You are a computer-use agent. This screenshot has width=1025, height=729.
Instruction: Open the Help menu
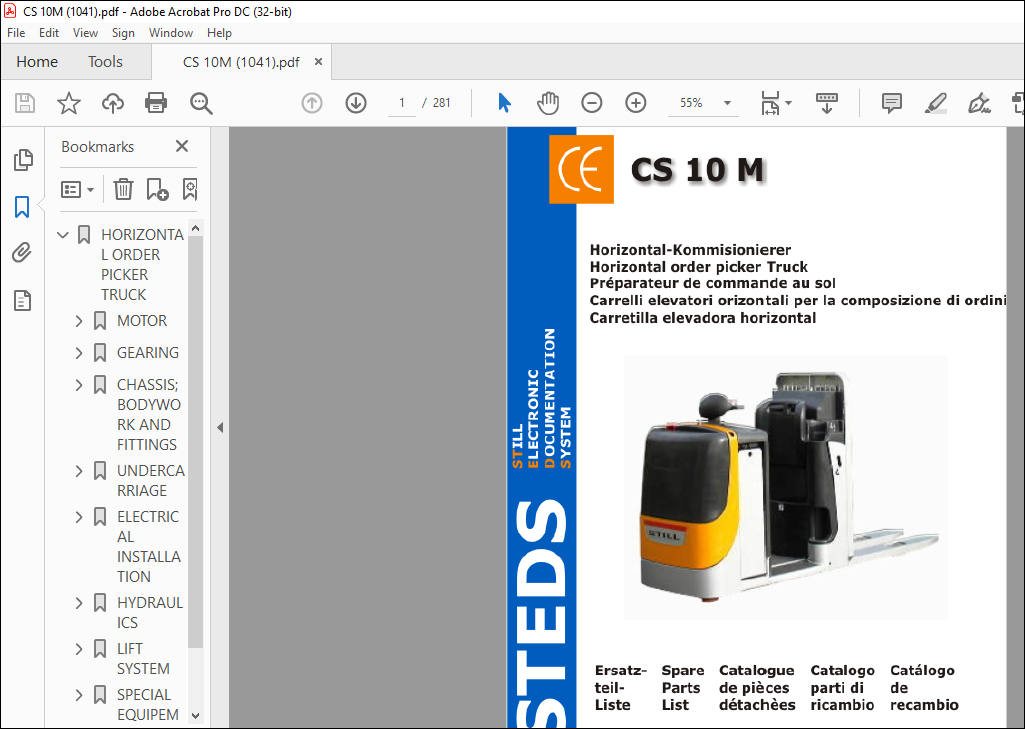pos(219,33)
